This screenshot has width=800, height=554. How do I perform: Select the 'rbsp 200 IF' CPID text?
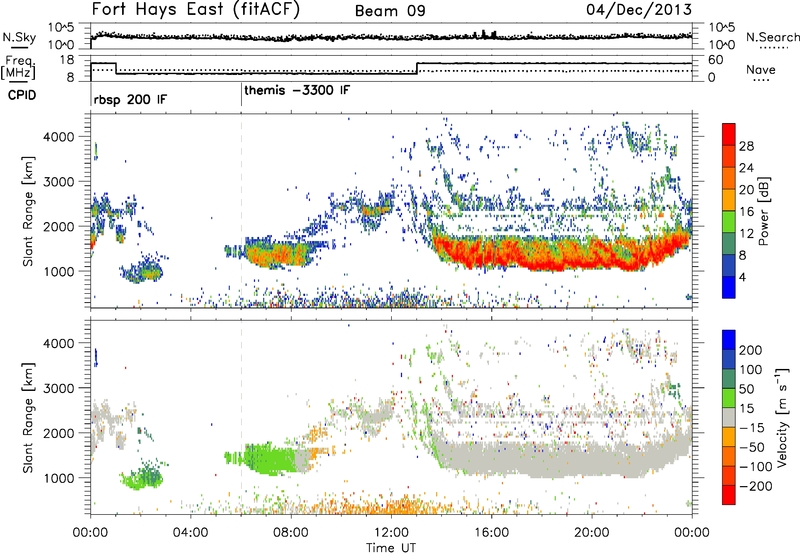[x=130, y=99]
